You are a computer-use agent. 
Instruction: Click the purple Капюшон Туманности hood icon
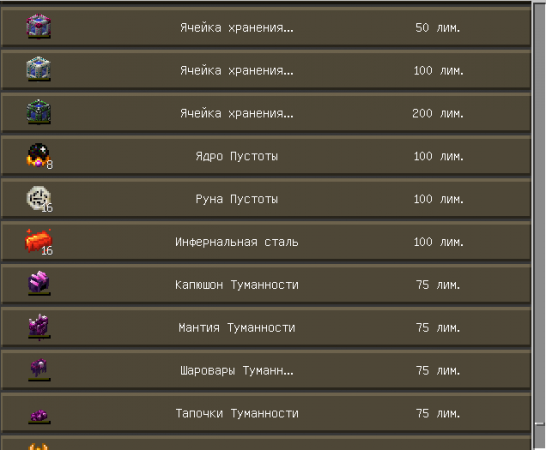pos(39,283)
